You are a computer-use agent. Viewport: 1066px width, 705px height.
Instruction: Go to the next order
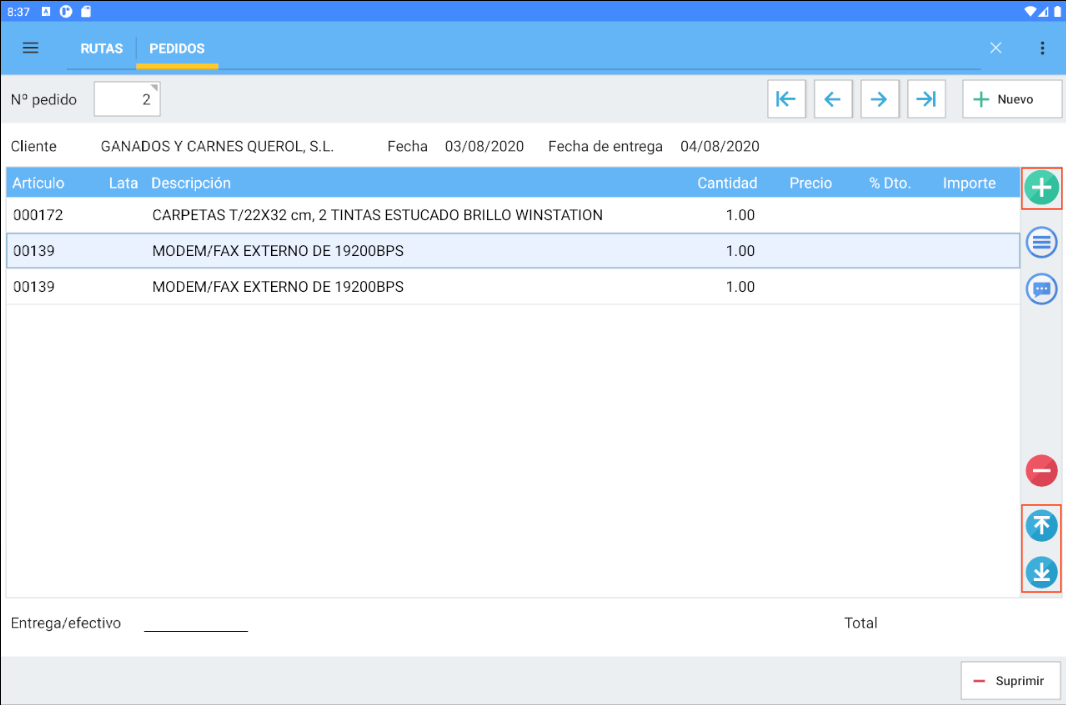(880, 99)
